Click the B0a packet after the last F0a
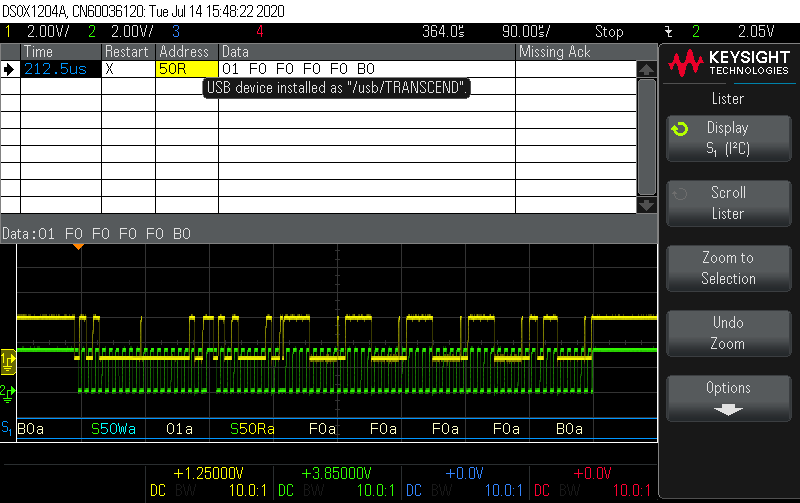Image resolution: width=800 pixels, height=503 pixels. 569,429
